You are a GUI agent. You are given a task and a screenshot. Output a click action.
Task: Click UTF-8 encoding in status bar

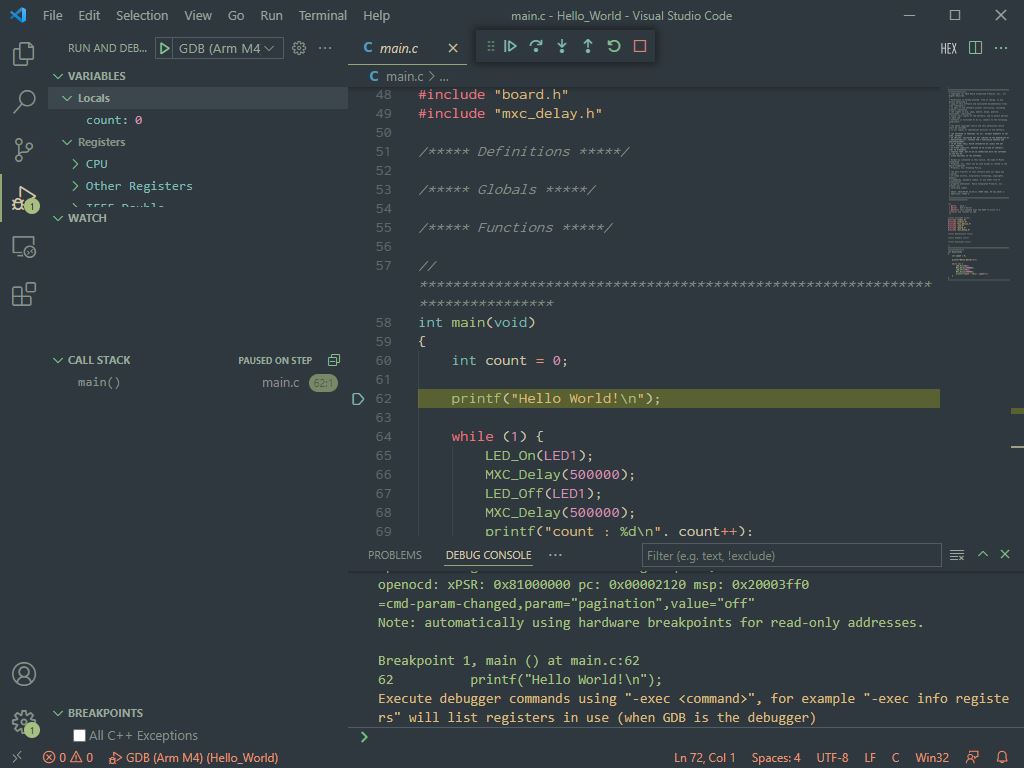tap(832, 758)
